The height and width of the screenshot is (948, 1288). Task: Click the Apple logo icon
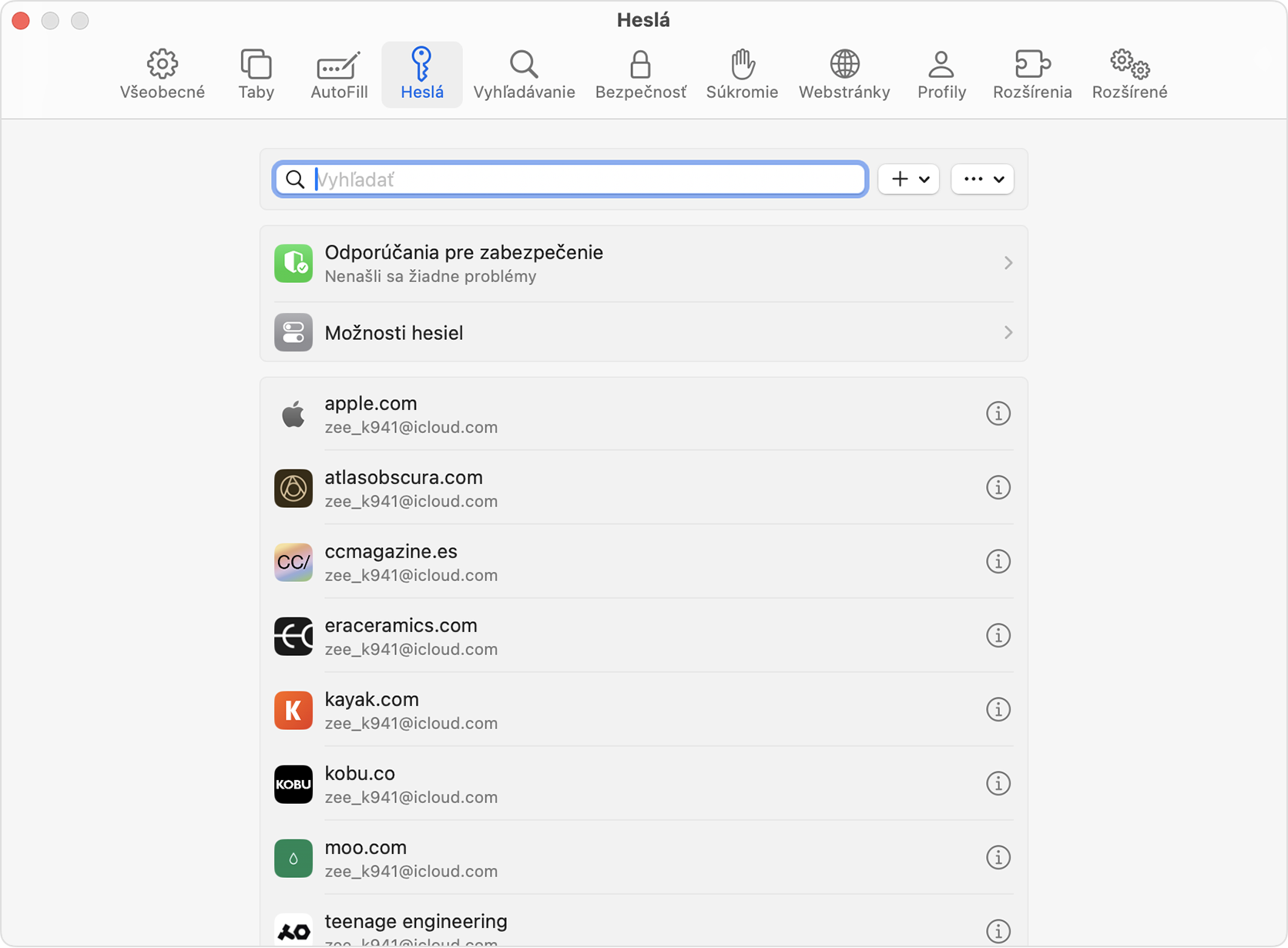(x=293, y=414)
